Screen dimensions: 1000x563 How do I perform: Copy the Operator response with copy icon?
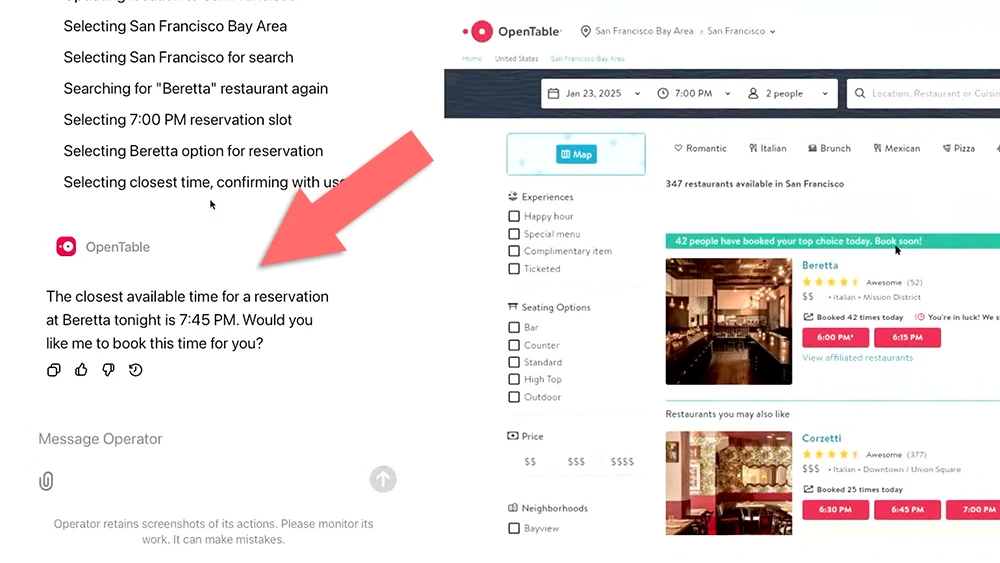pyautogui.click(x=54, y=370)
